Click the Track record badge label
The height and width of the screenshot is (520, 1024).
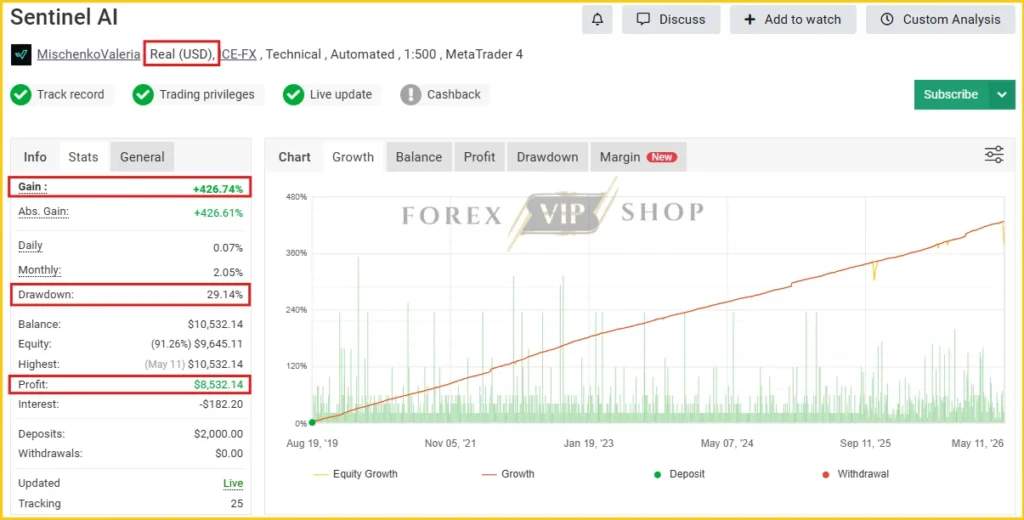pyautogui.click(x=71, y=95)
